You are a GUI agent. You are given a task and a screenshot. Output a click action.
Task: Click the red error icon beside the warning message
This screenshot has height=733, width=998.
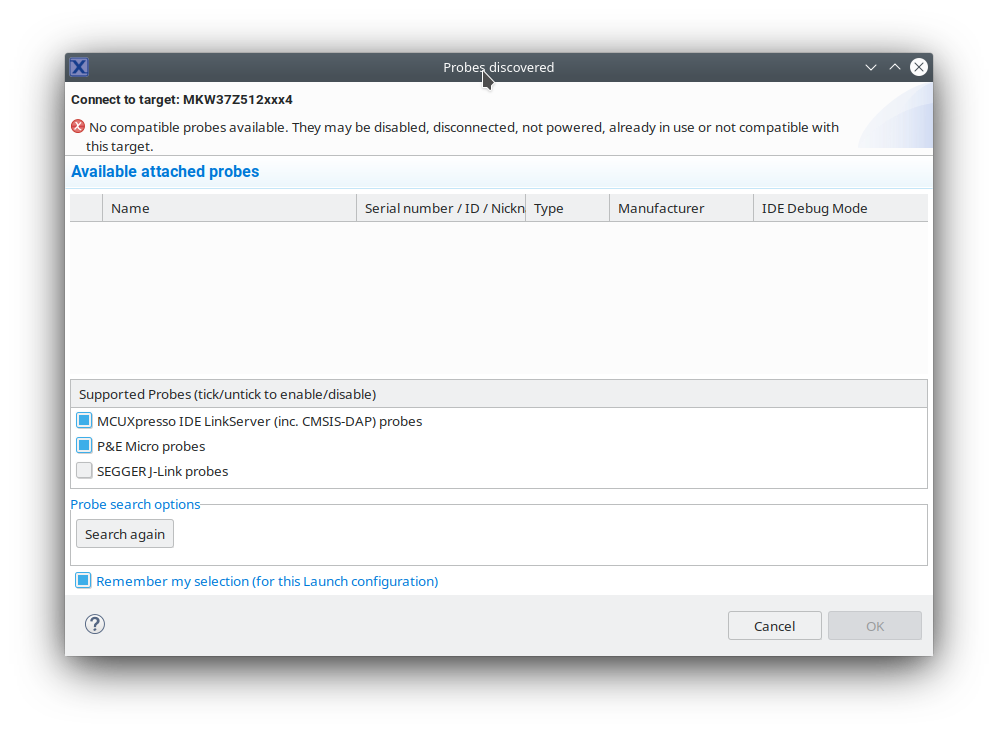(x=78, y=127)
